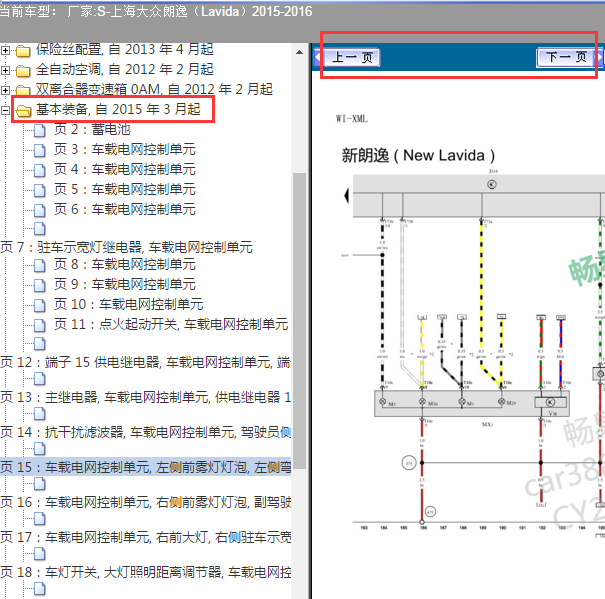The width and height of the screenshot is (605, 599).
Task: Click document icon beside 页 5
Action: [39, 191]
